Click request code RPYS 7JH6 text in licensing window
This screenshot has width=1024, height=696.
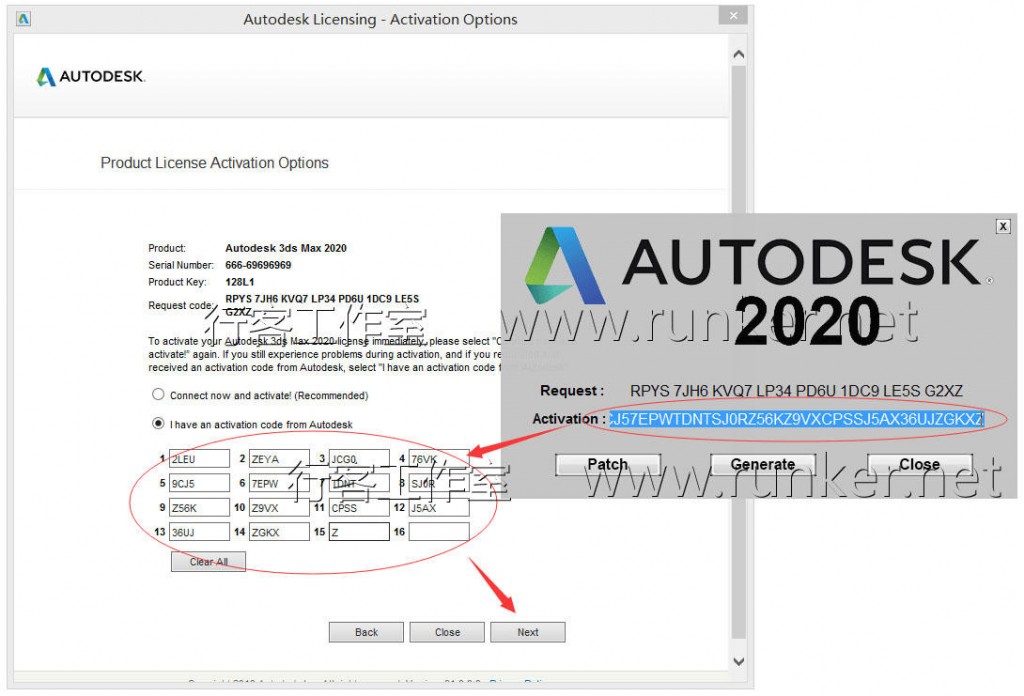[322, 305]
